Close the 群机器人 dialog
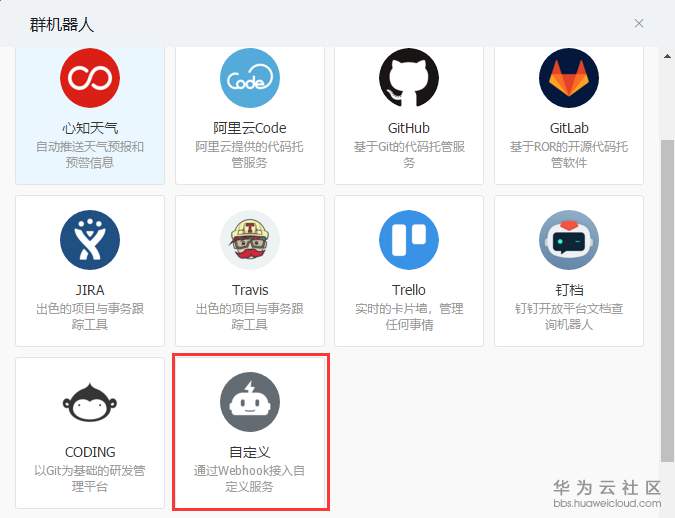Screen dimensions: 675x518 [639, 23]
